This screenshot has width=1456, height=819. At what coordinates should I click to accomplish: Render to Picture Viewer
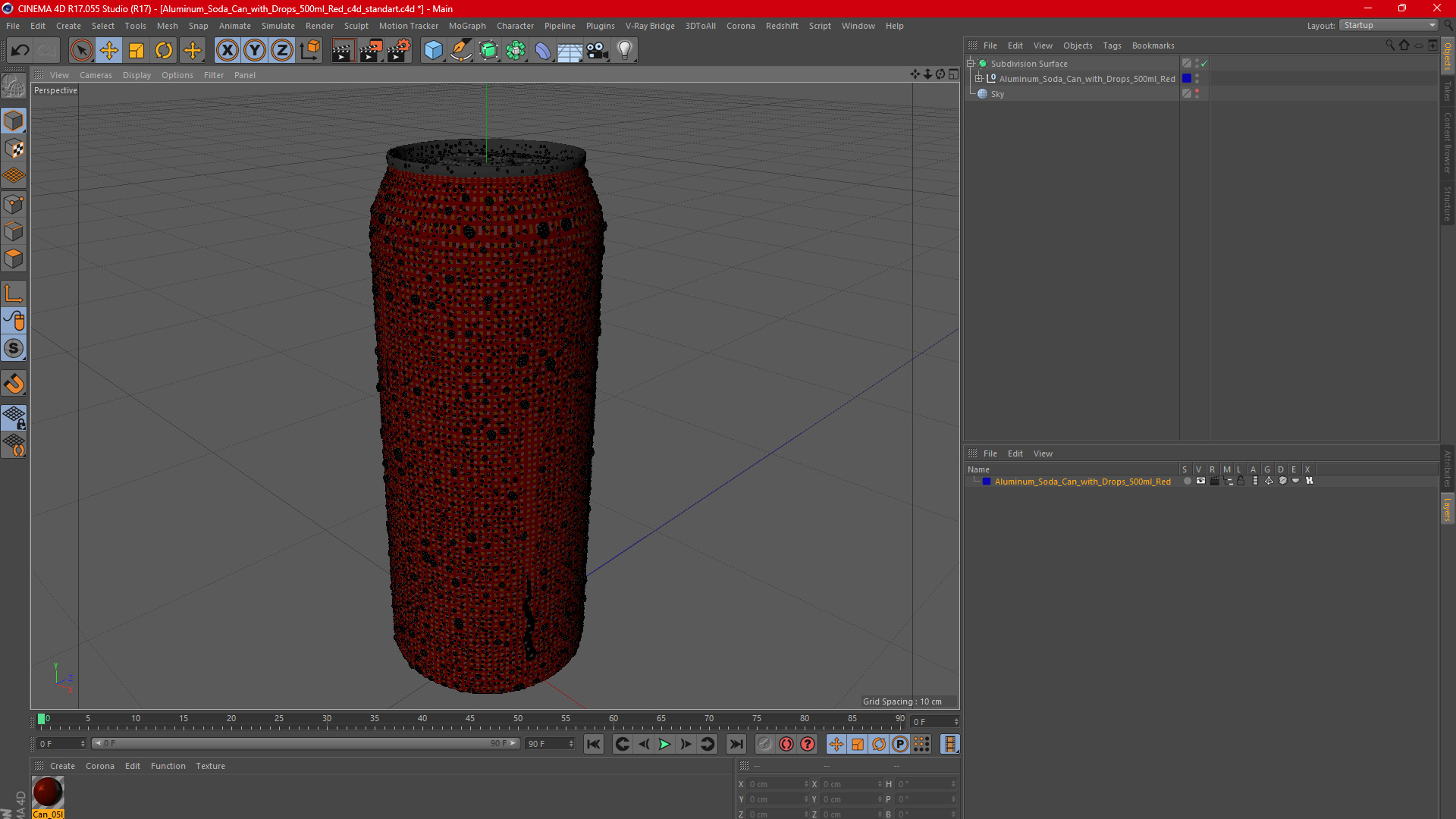[371, 50]
